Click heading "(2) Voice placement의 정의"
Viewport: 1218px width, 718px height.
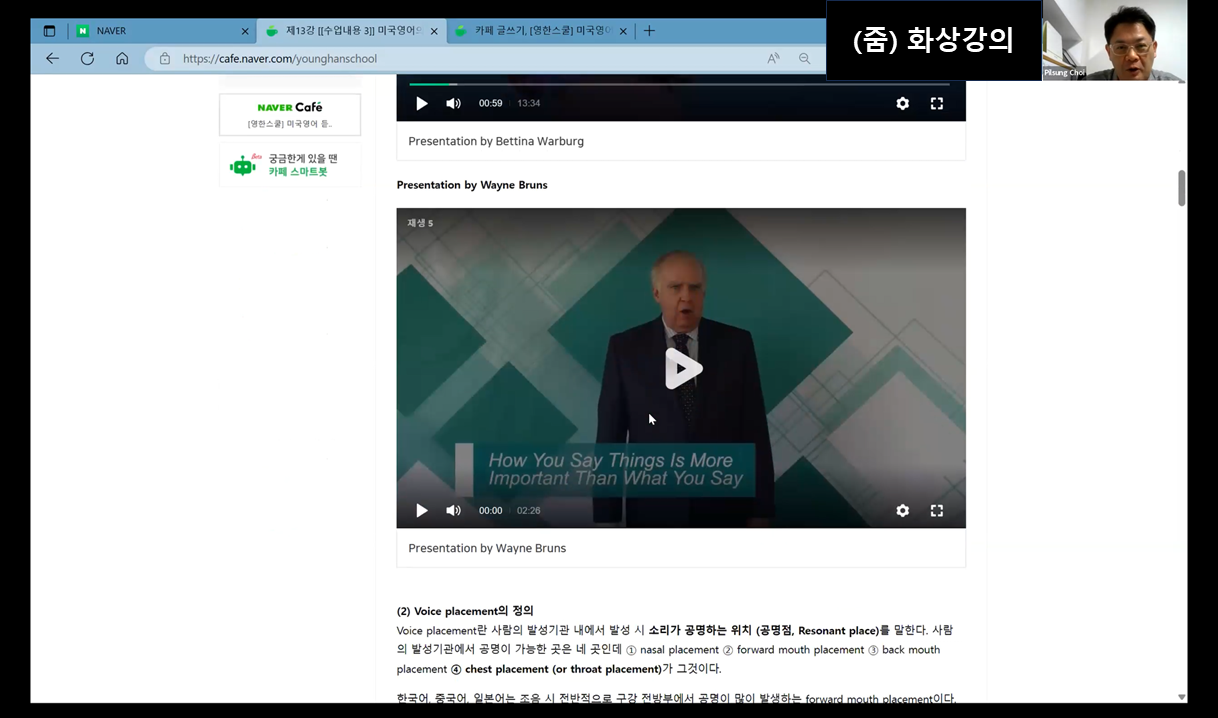click(465, 611)
